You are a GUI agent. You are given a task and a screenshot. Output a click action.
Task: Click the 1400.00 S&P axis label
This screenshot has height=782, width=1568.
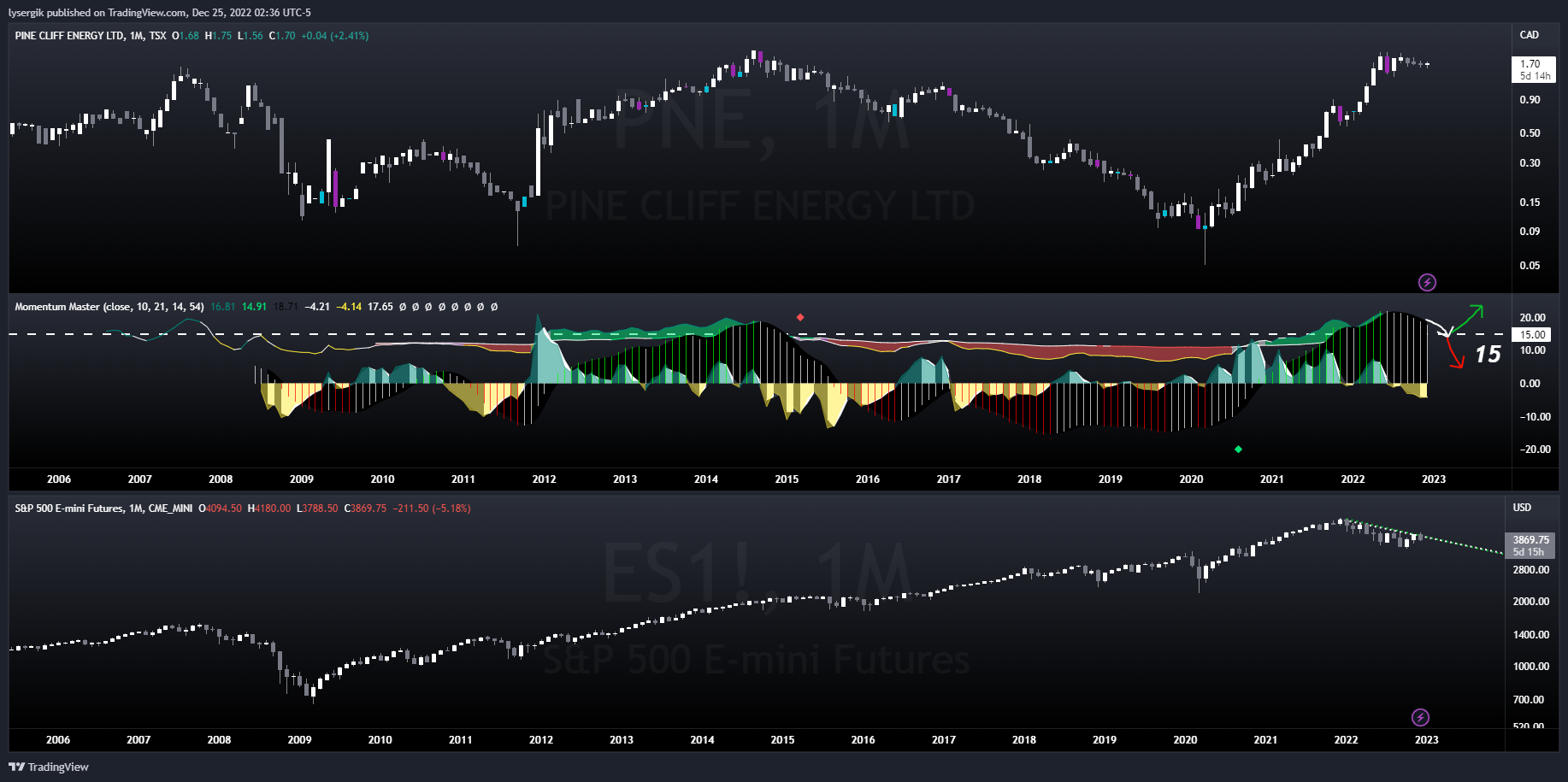(1531, 635)
